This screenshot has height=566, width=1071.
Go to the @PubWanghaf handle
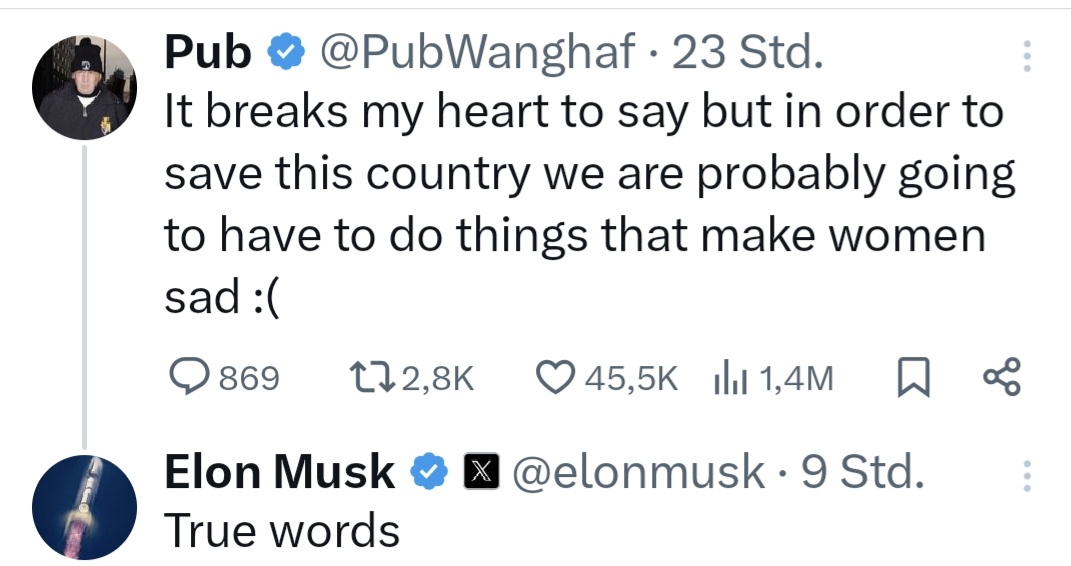[x=477, y=53]
